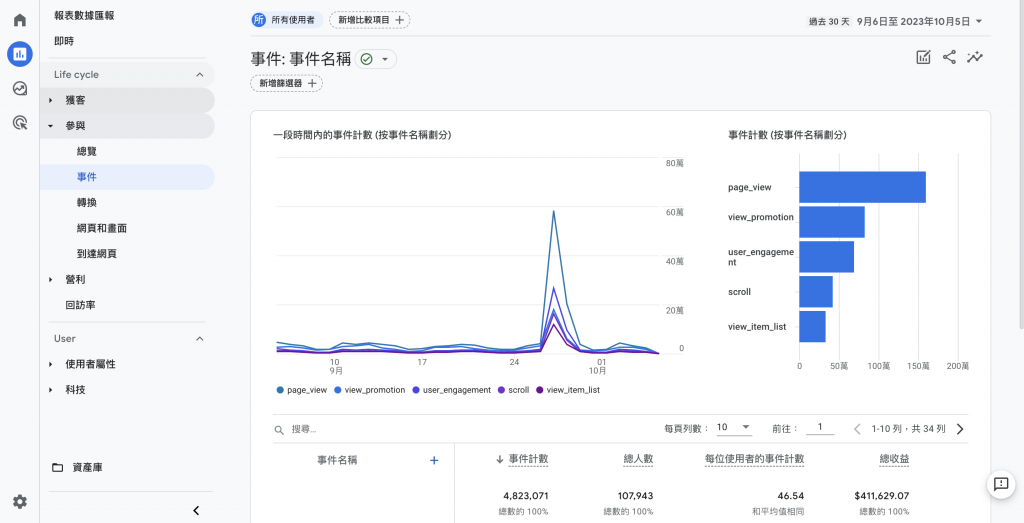Screen dimensions: 1024x523
Task: Click the view_promotion bar in bar chart
Action: click(832, 222)
